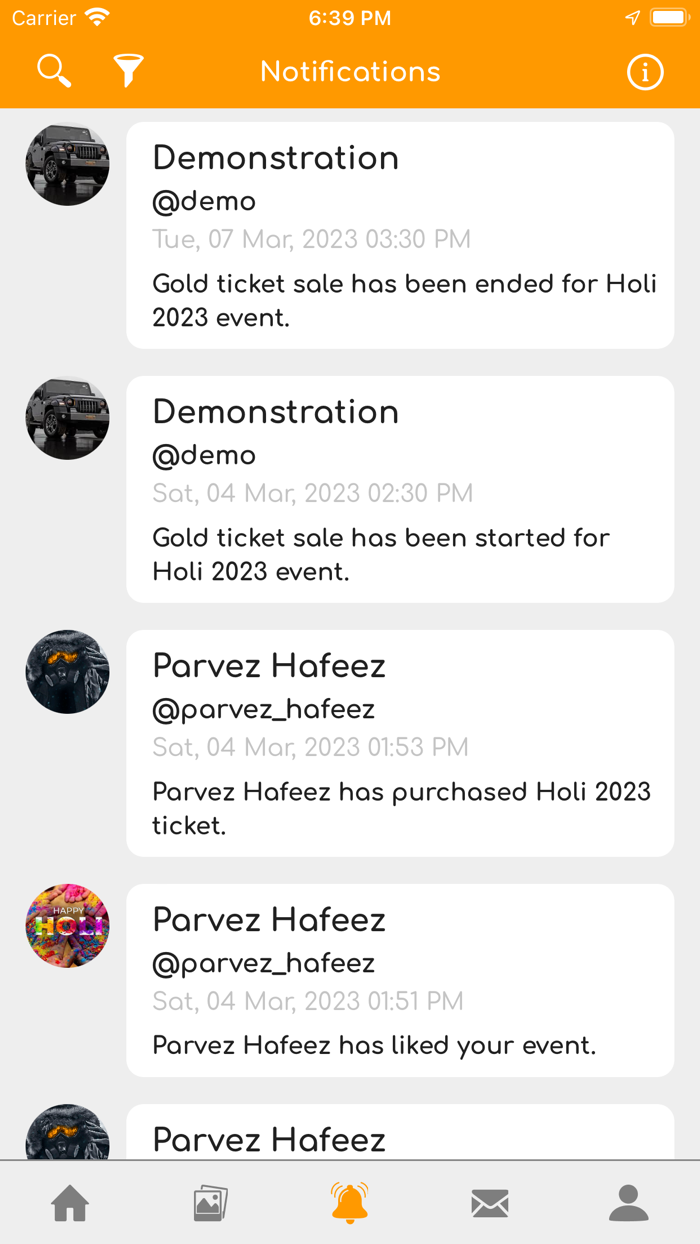Tap the 'Parvez Hafeez has liked your event' card
Image resolution: width=700 pixels, height=1244 pixels.
pos(400,980)
